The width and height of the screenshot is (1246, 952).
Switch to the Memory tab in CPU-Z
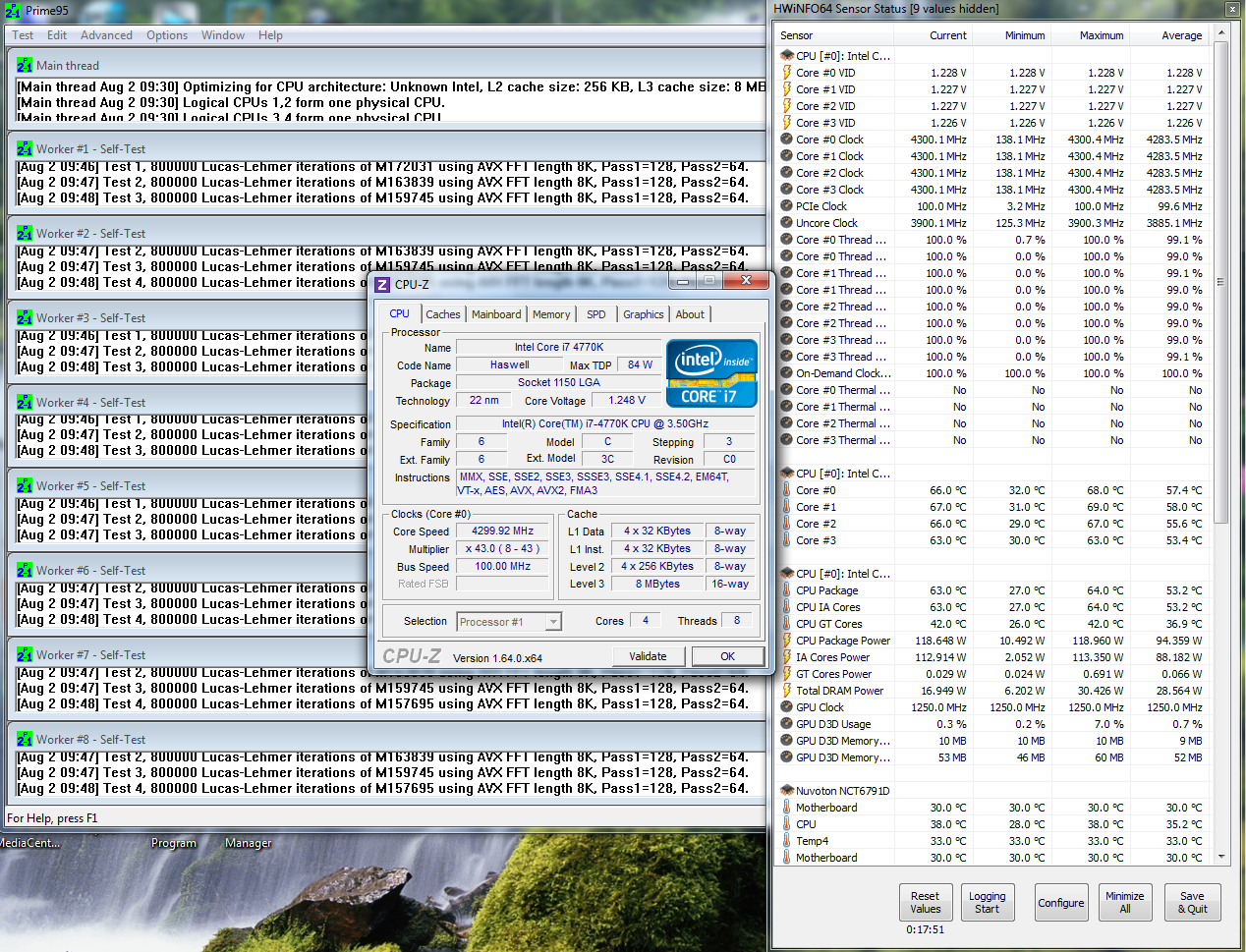(551, 314)
